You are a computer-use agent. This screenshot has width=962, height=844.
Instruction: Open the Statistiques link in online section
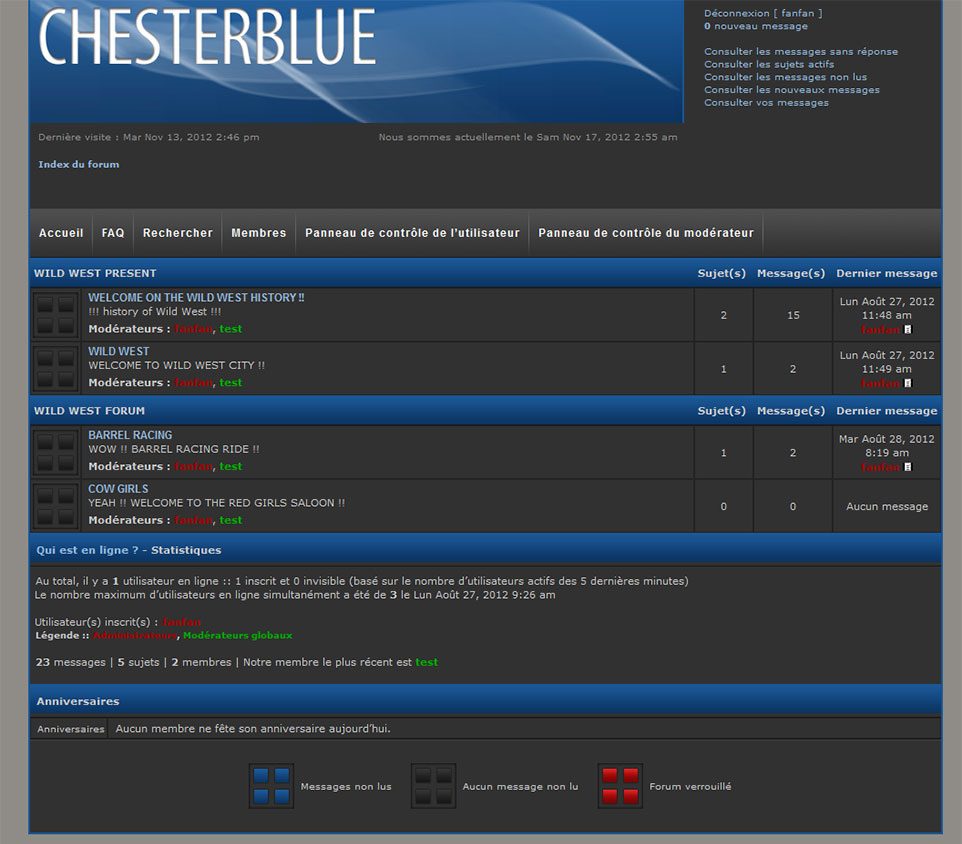click(186, 550)
